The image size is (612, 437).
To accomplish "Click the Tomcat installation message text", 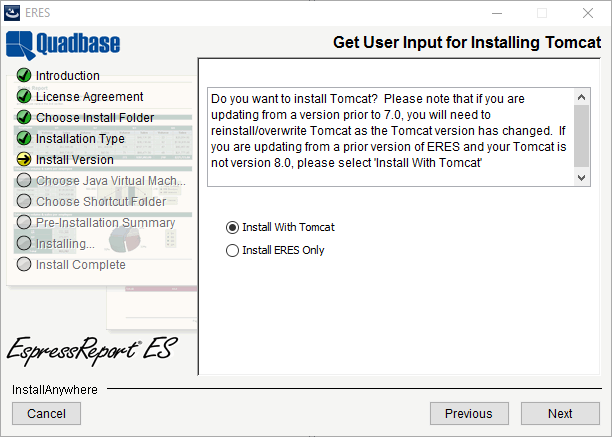I will pyautogui.click(x=389, y=131).
